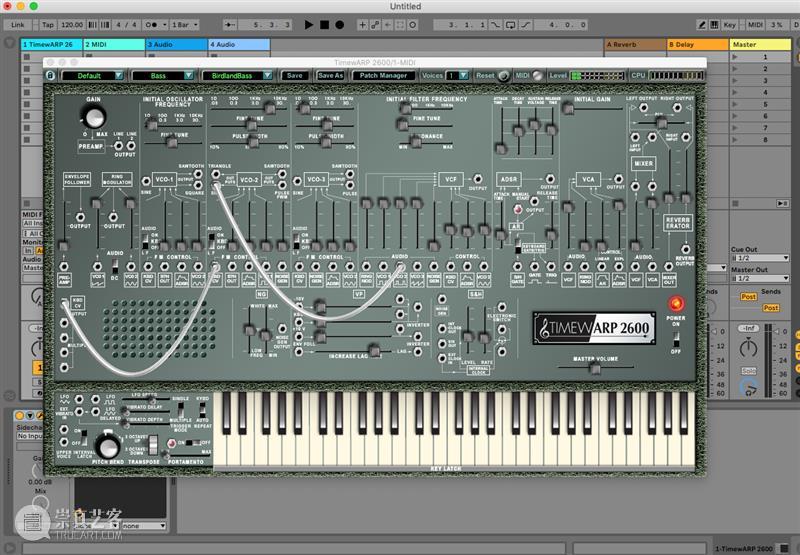Toggle VCO-1 Audio/KBD/LF switch

point(145,241)
